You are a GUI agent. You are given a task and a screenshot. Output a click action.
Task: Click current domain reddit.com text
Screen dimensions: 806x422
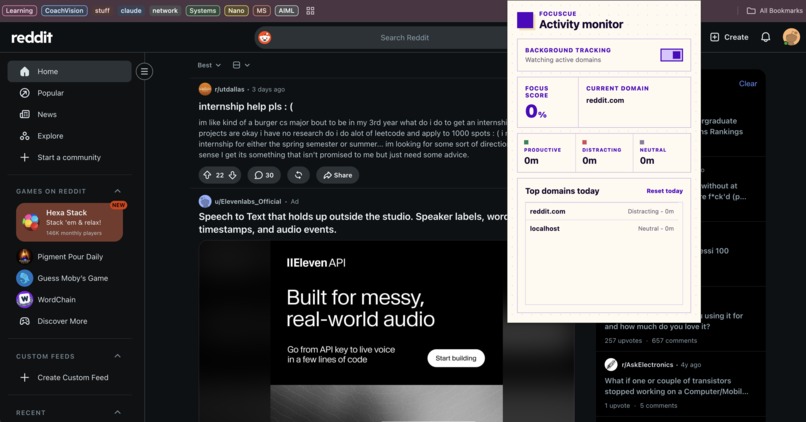[605, 100]
